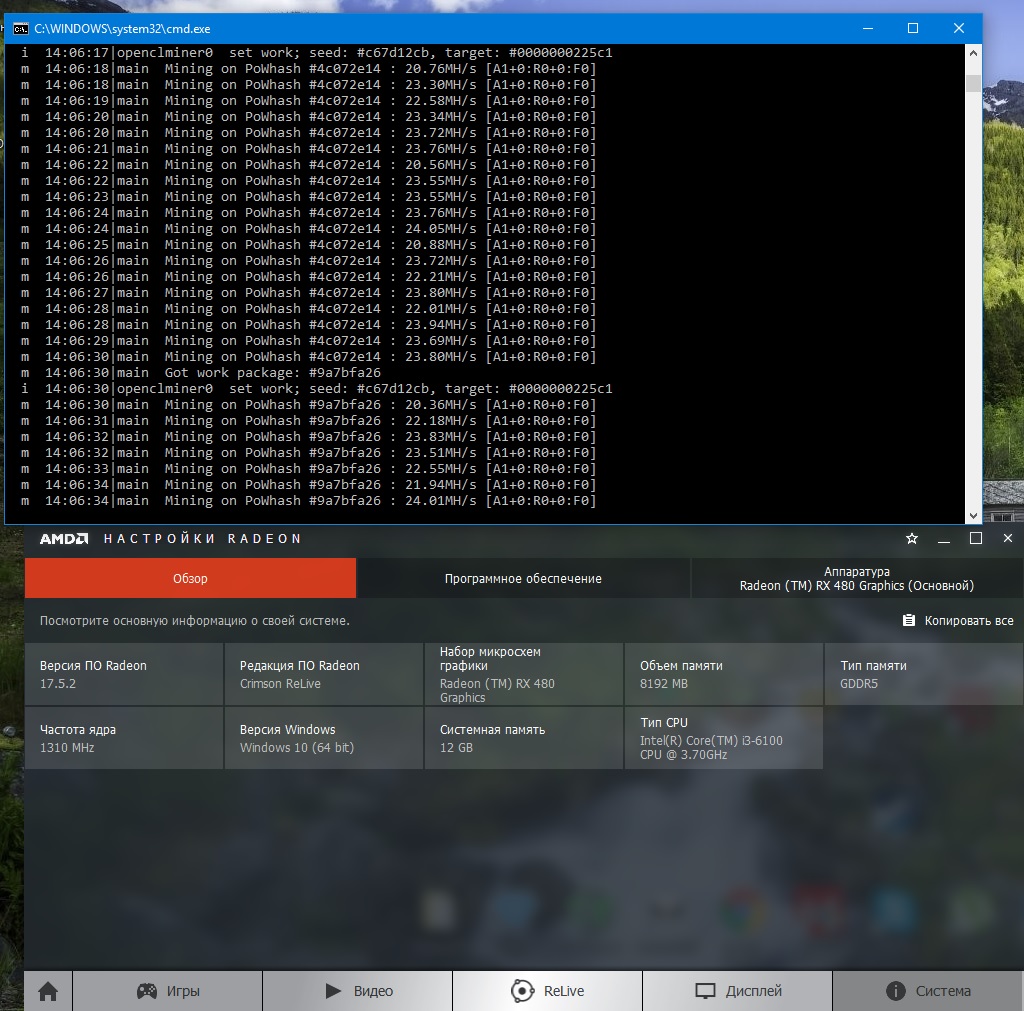The height and width of the screenshot is (1011, 1024).
Task: Maximize the cmd.exe window
Action: point(913,28)
